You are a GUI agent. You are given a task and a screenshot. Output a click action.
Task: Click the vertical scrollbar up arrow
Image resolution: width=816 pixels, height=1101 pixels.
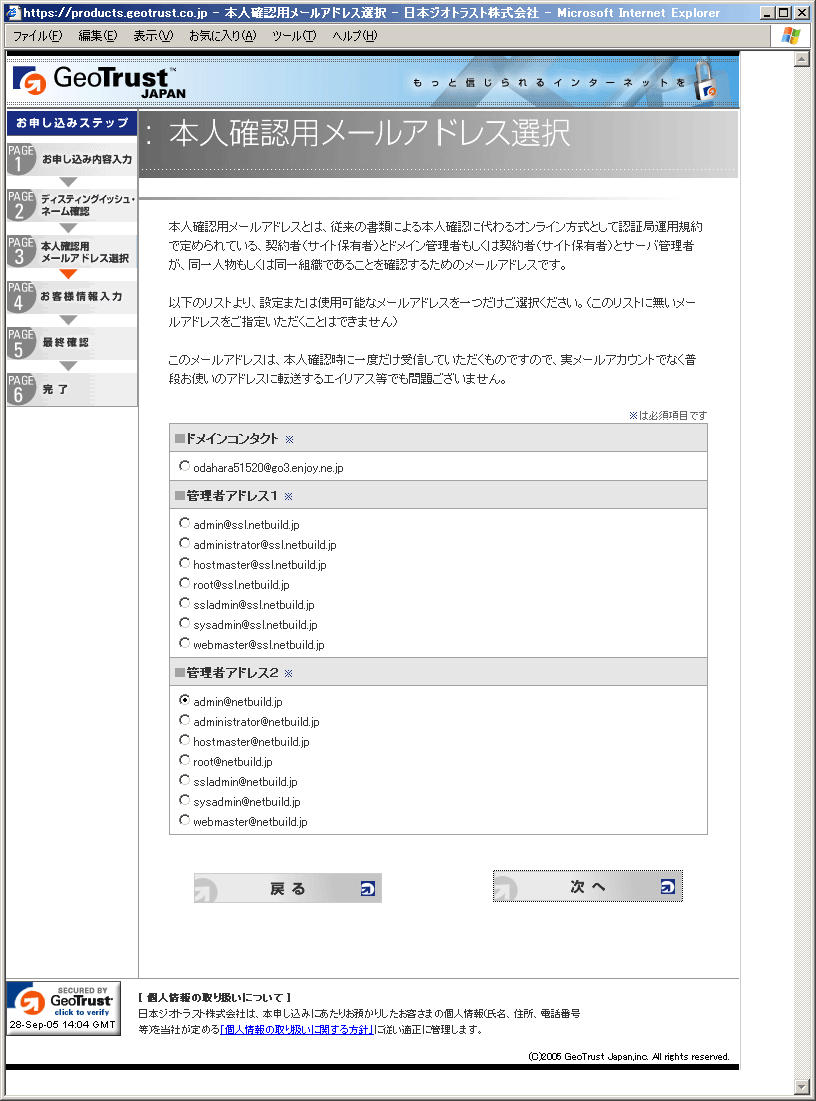801,59
